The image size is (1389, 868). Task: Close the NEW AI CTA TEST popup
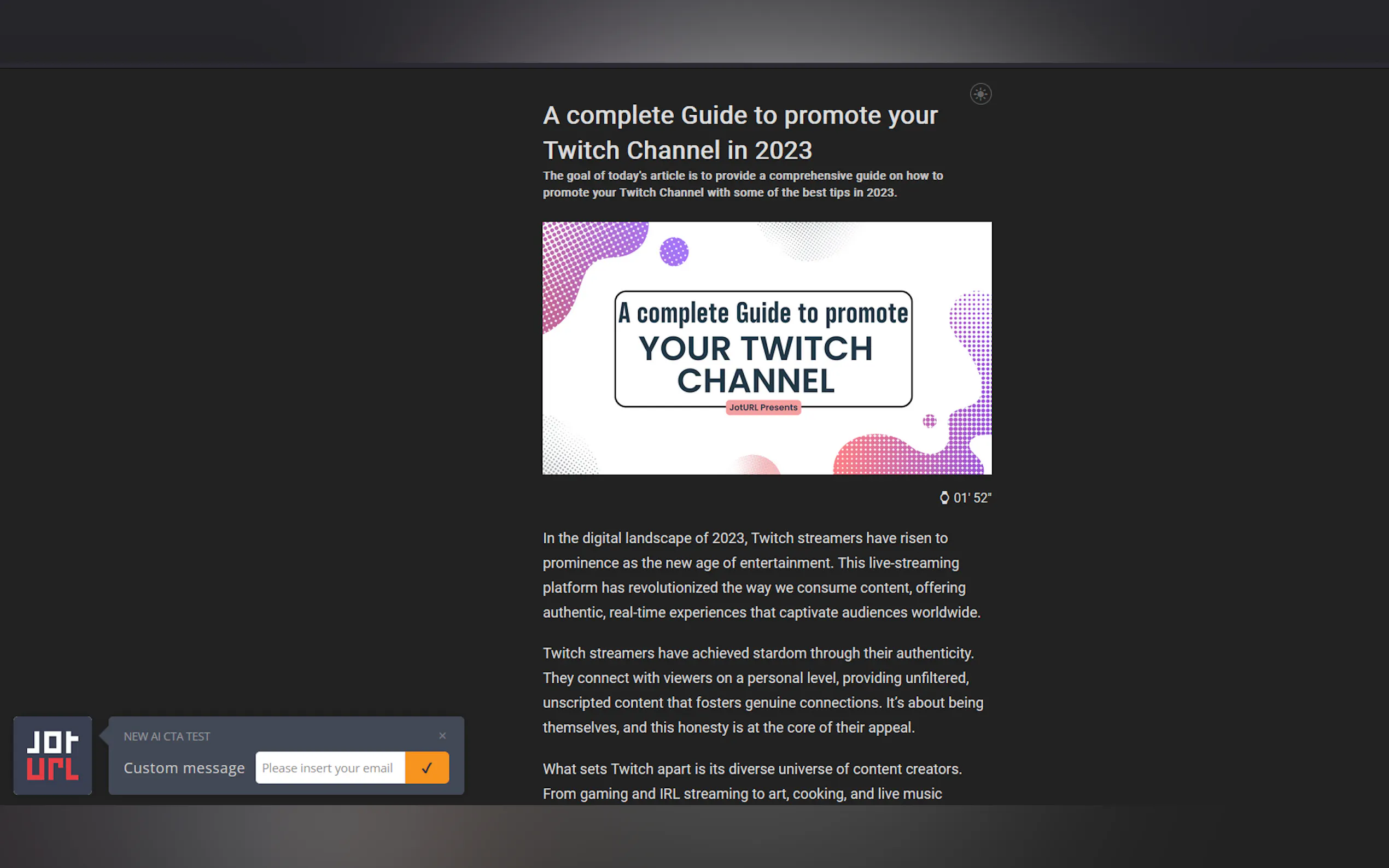point(442,735)
